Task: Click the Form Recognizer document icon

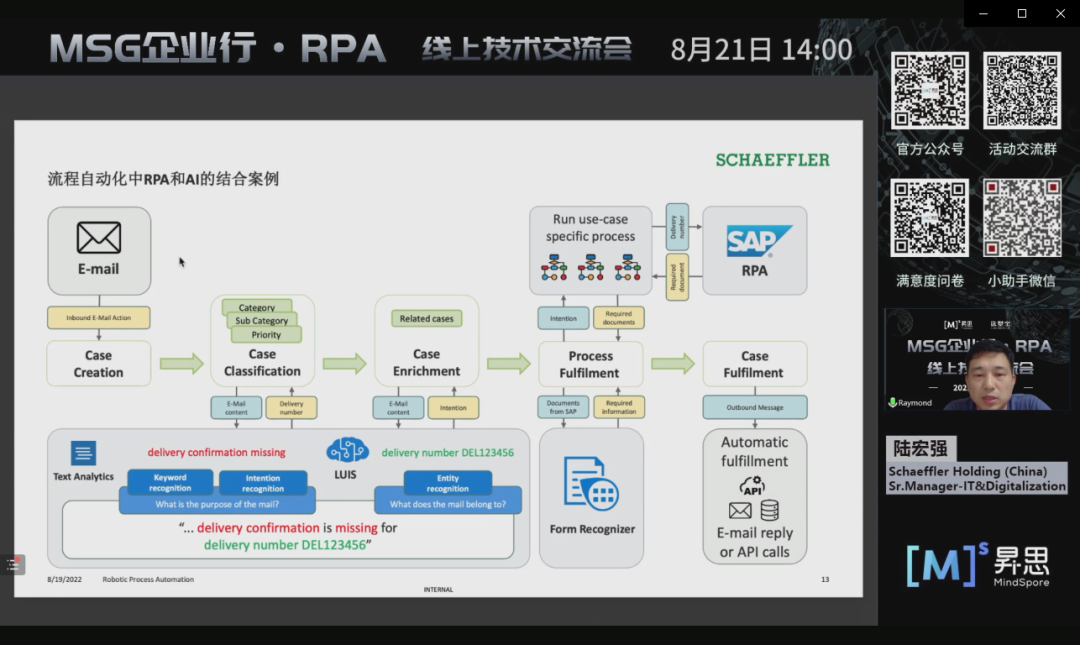Action: [x=590, y=485]
